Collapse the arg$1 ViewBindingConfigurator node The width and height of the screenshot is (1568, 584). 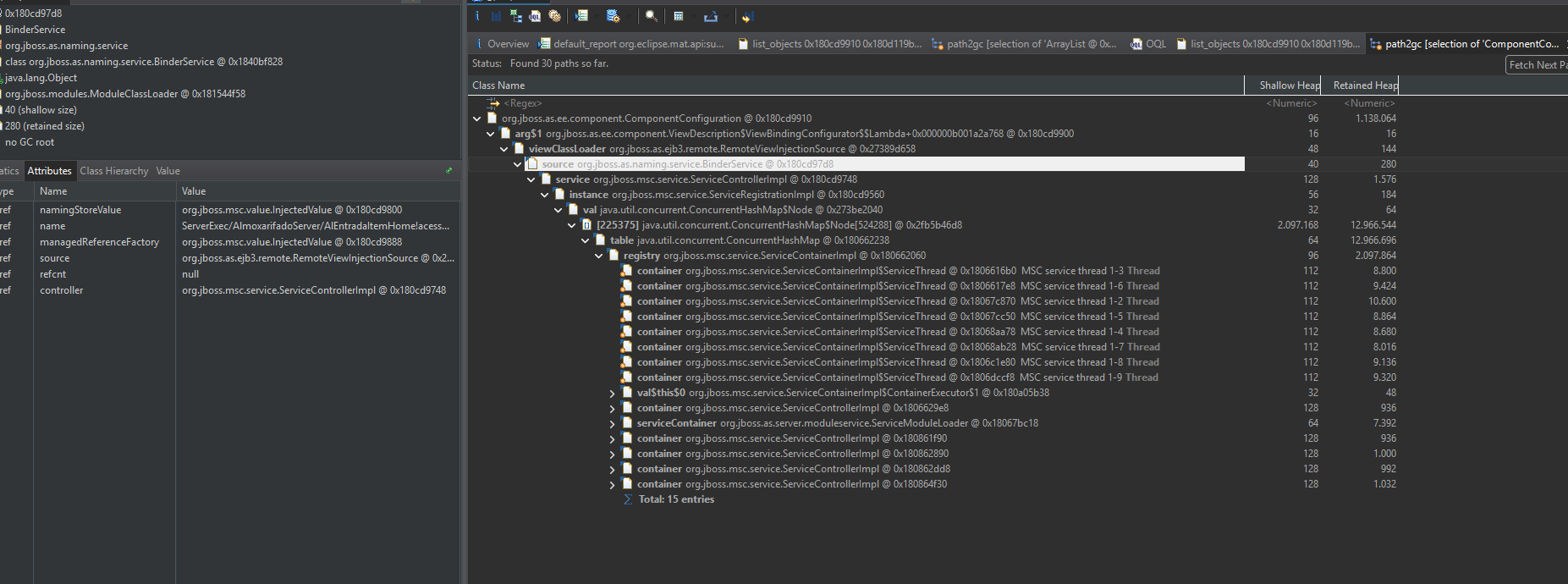coord(491,134)
